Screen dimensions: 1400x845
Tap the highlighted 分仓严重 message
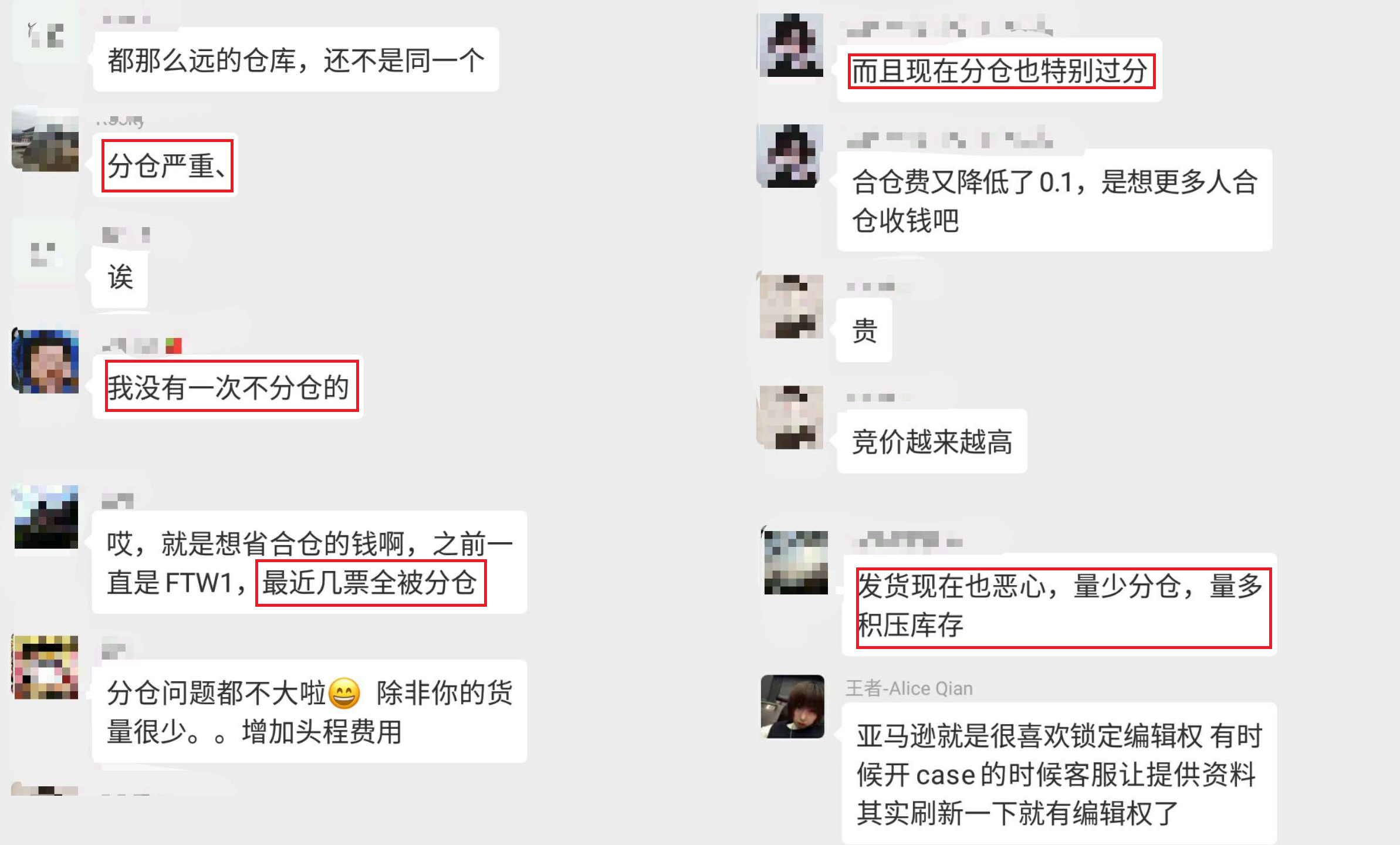pyautogui.click(x=167, y=165)
